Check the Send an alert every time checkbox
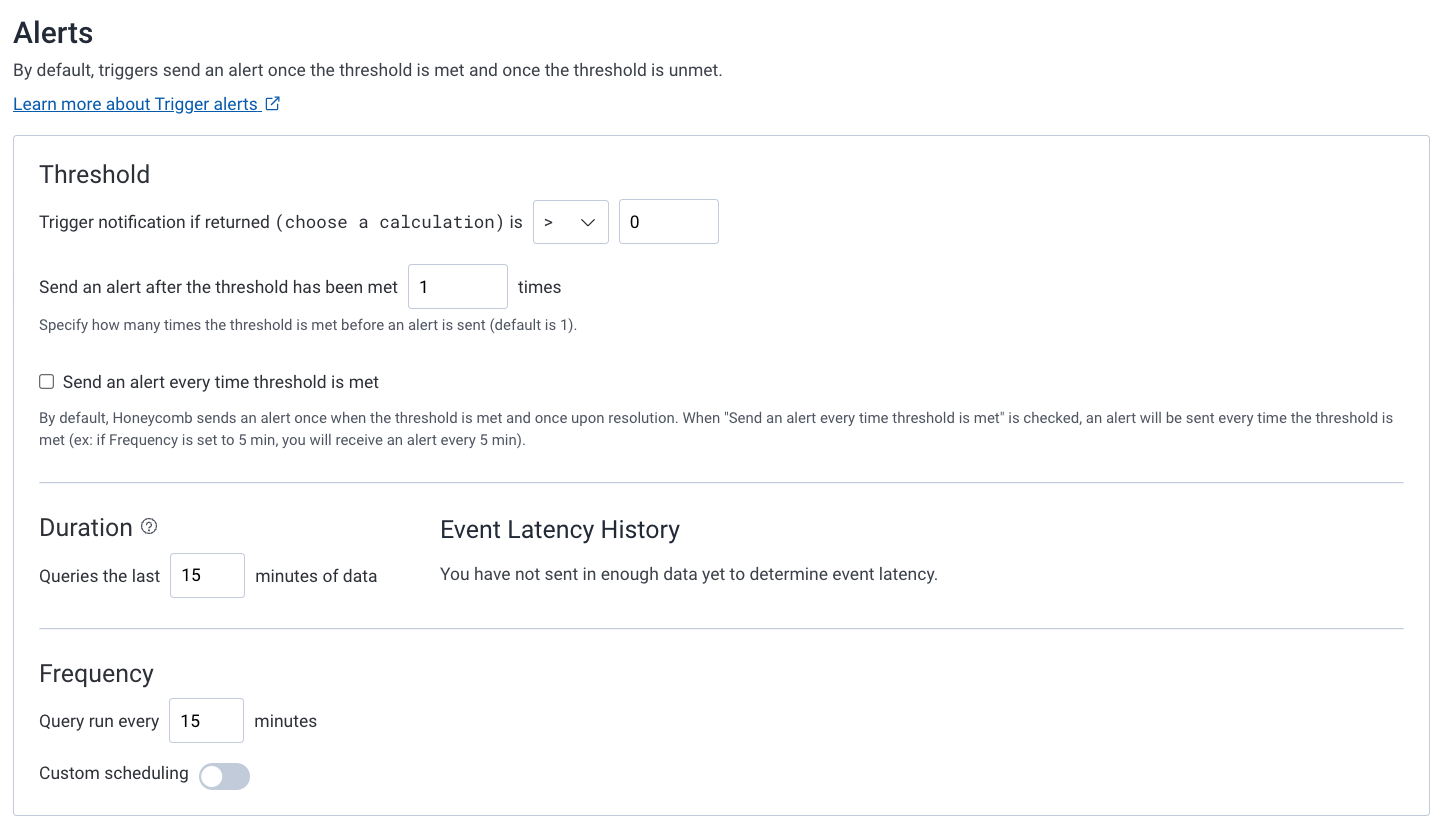This screenshot has height=837, width=1454. pos(46,382)
